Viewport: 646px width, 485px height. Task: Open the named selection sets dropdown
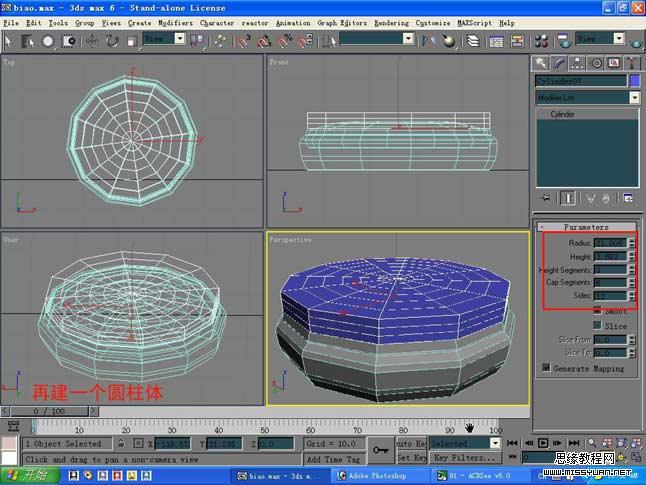[x=376, y=39]
